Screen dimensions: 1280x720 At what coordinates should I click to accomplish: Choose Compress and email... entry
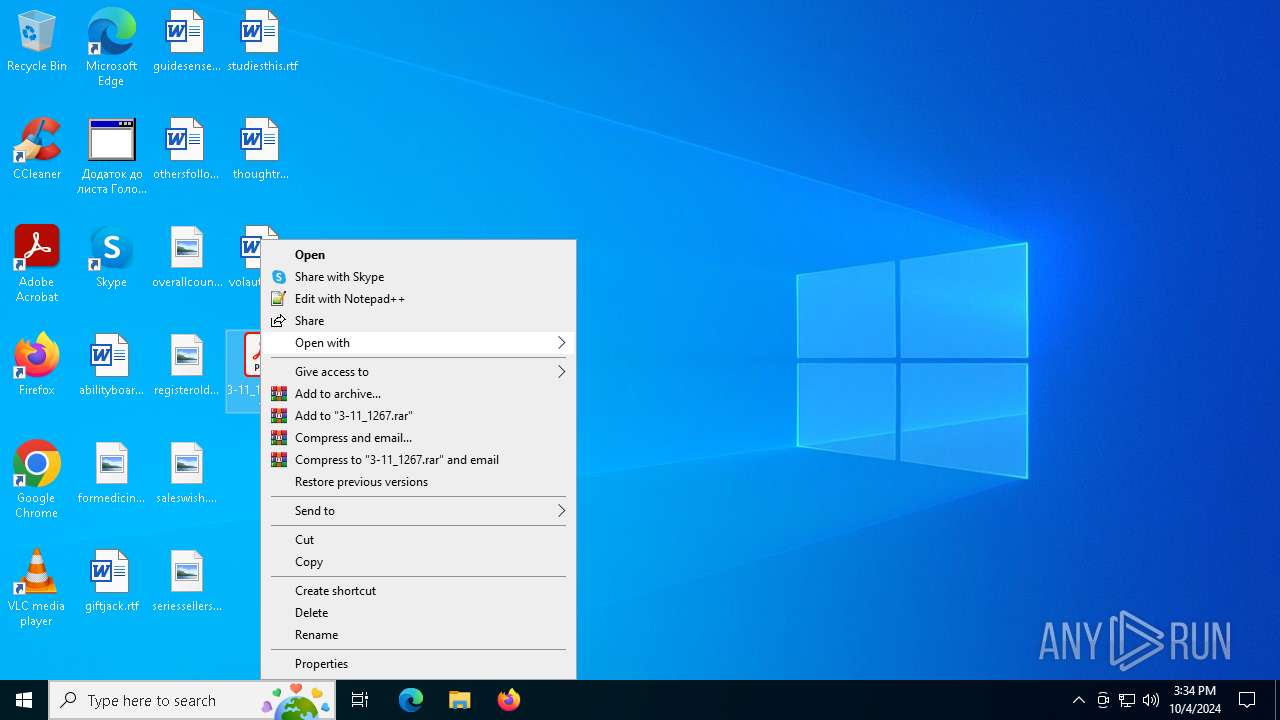tap(418, 438)
